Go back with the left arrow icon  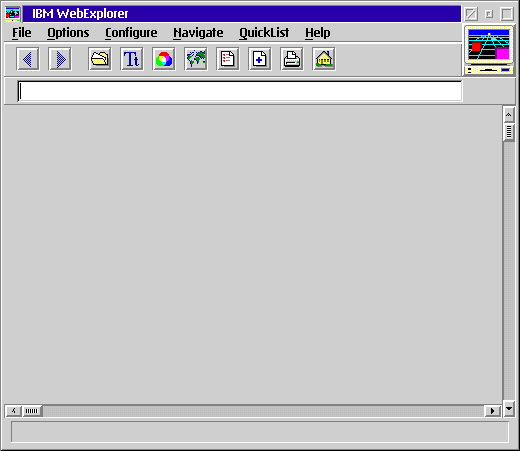tap(28, 59)
